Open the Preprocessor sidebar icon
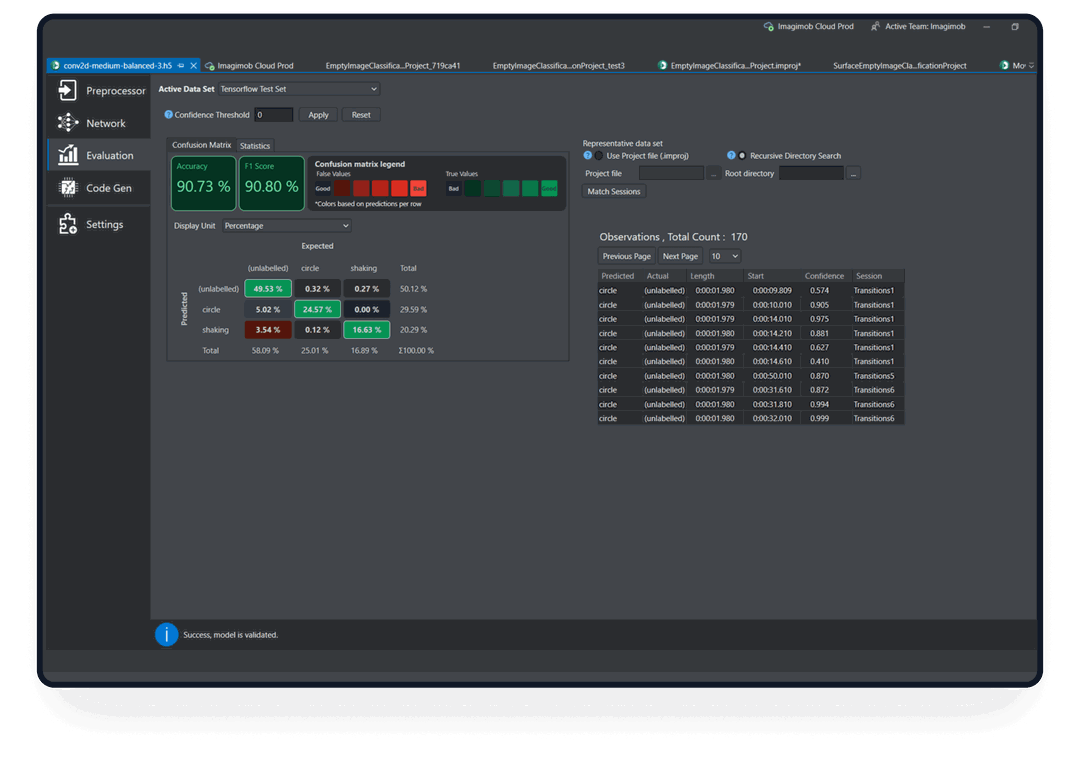Image resolution: width=1080 pixels, height=763 pixels. pyautogui.click(x=67, y=91)
